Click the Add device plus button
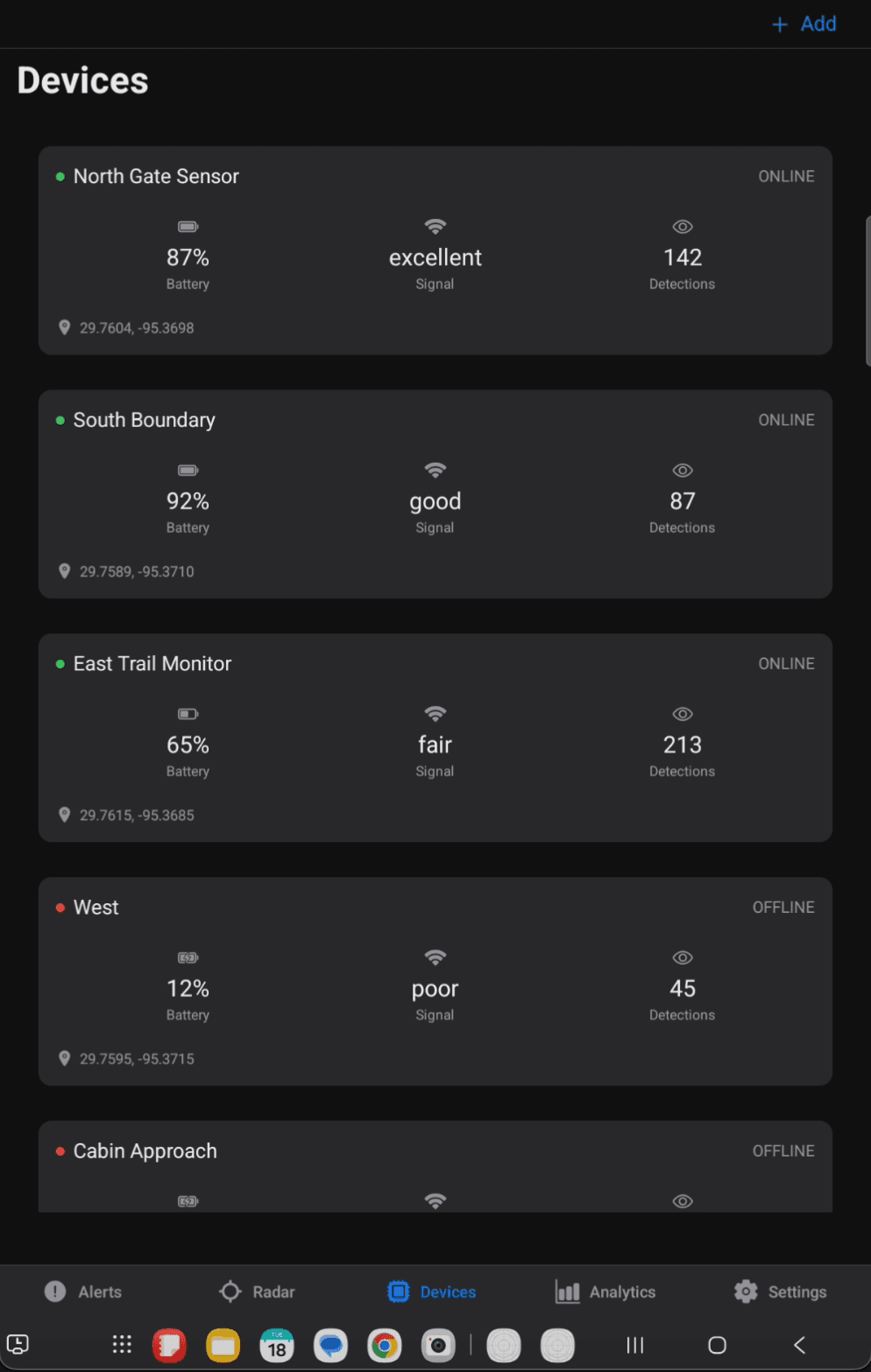Screen dimensions: 871x1372 (x=804, y=25)
